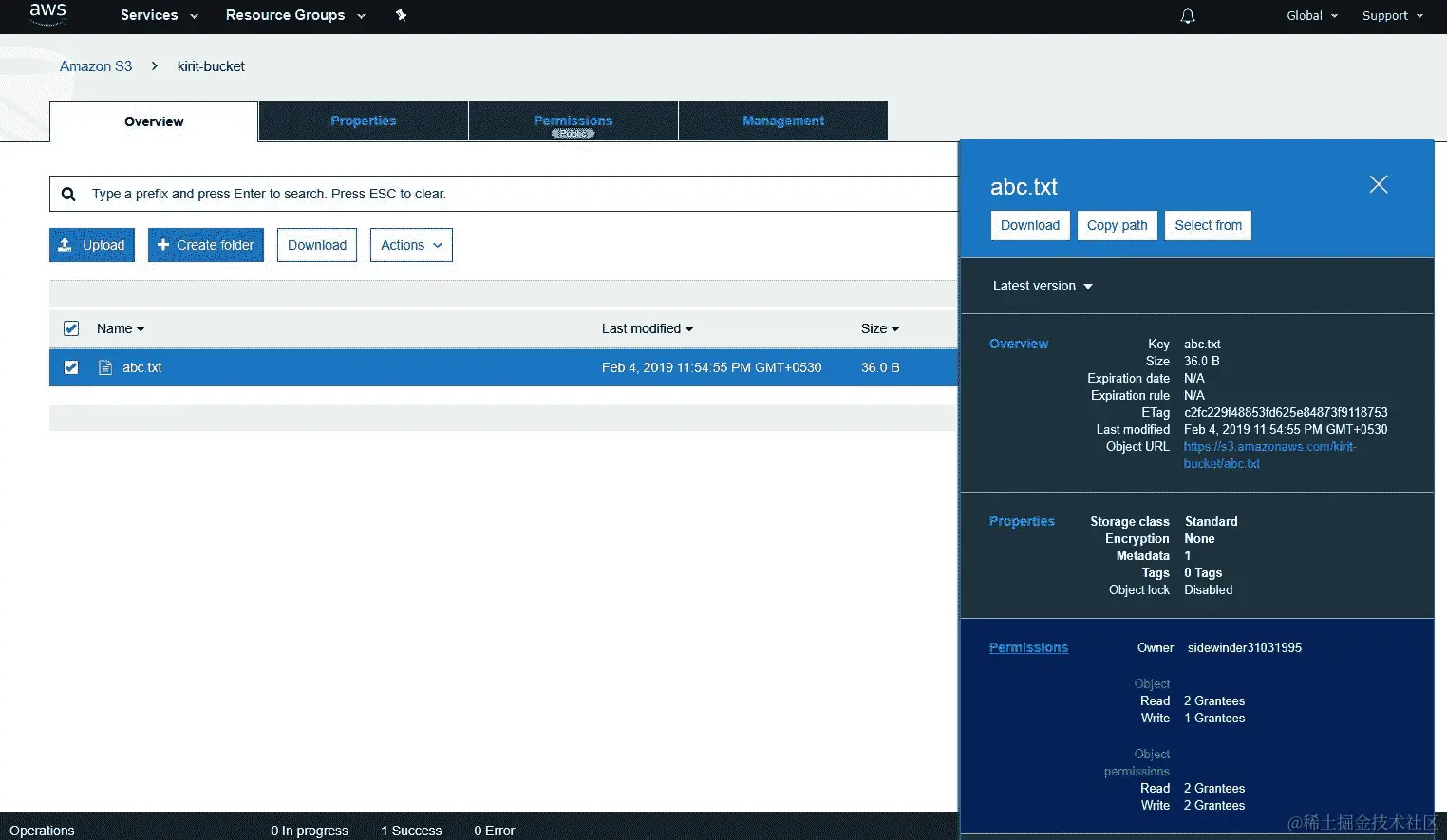
Task: Click the ETag value text
Action: click(x=1286, y=412)
